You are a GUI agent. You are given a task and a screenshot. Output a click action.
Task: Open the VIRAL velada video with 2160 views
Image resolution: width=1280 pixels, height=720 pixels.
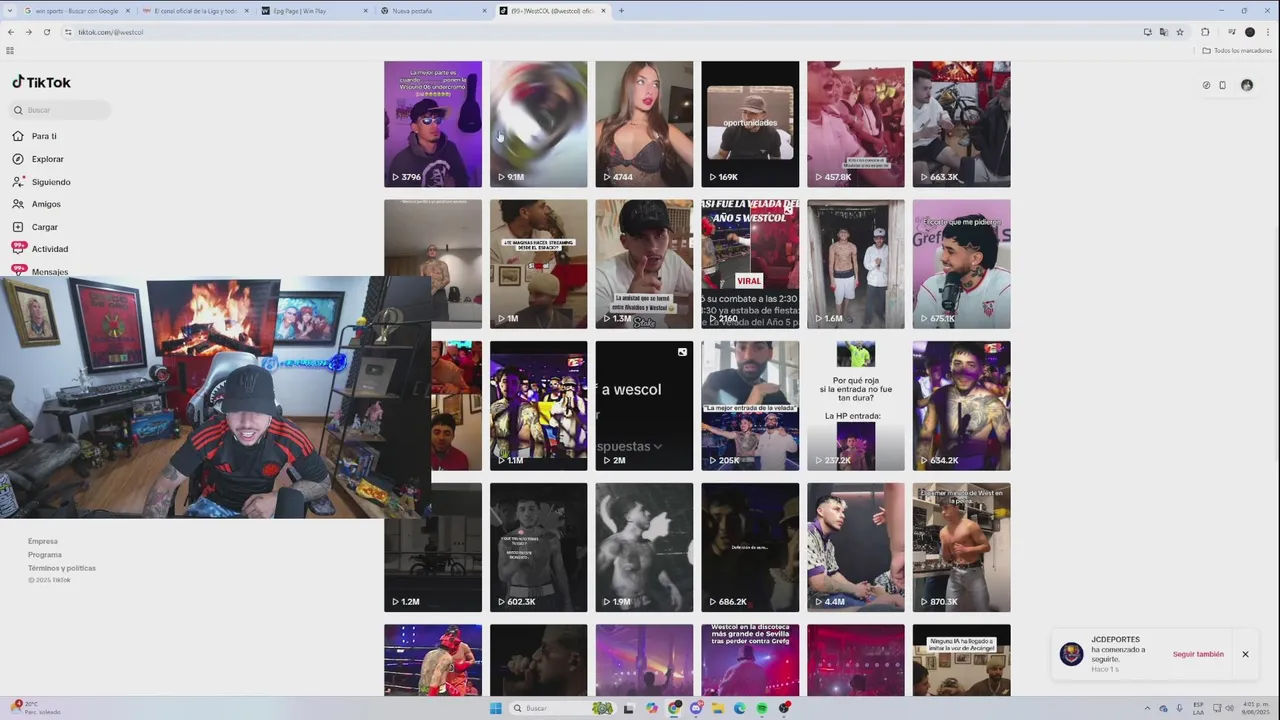pyautogui.click(x=750, y=264)
